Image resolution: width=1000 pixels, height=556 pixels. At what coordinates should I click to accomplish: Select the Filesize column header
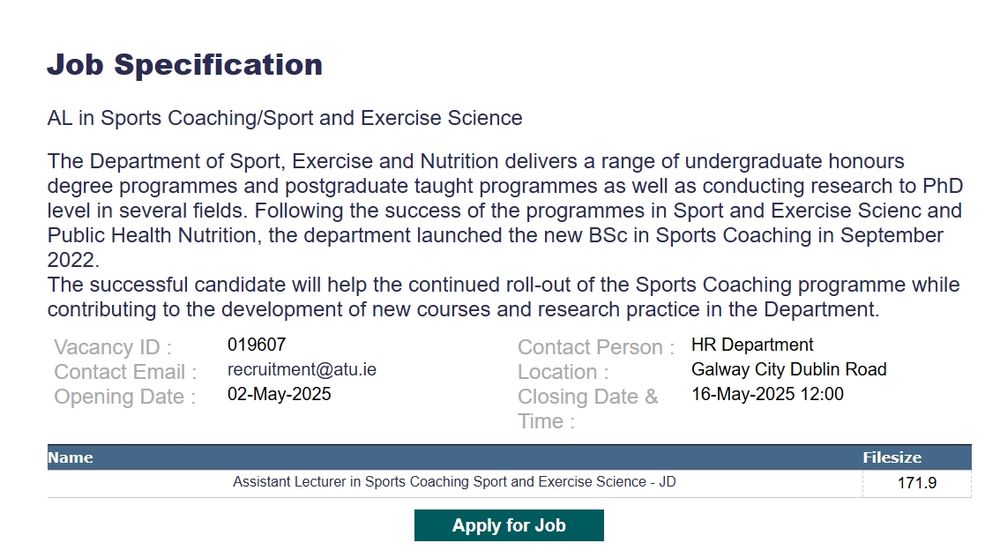pos(892,457)
